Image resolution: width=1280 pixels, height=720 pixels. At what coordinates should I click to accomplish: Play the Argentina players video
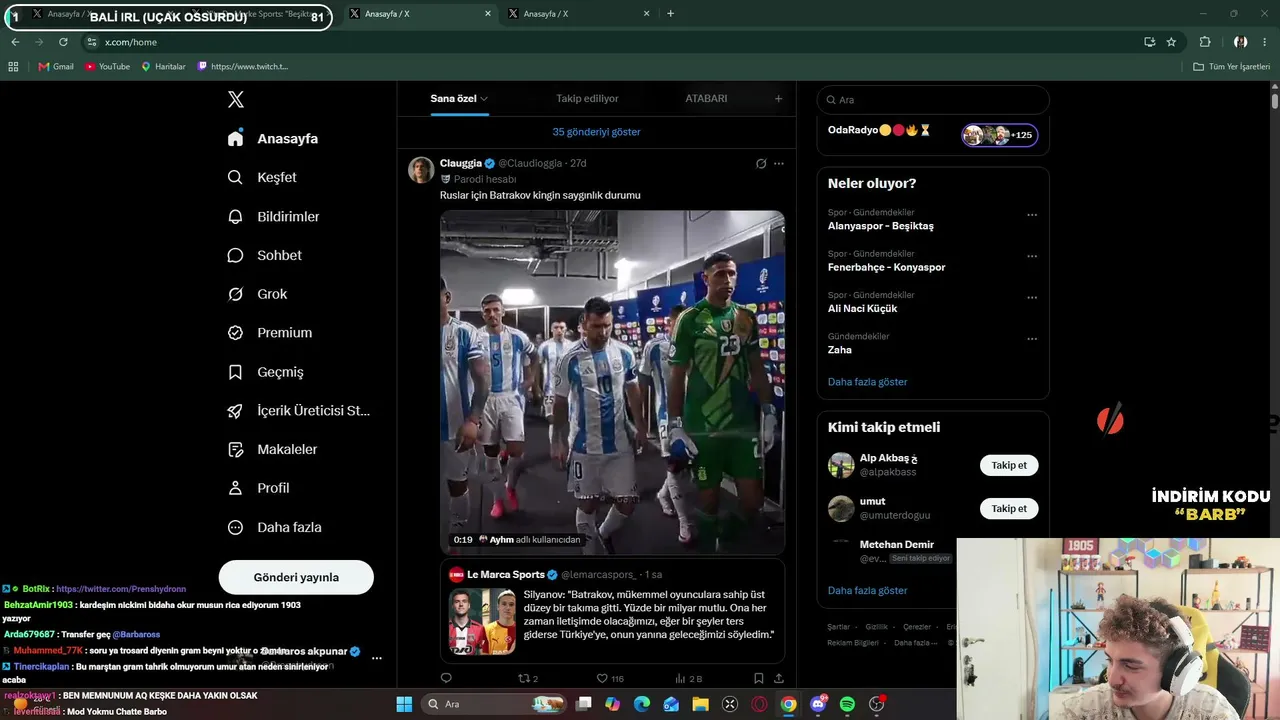(x=612, y=381)
